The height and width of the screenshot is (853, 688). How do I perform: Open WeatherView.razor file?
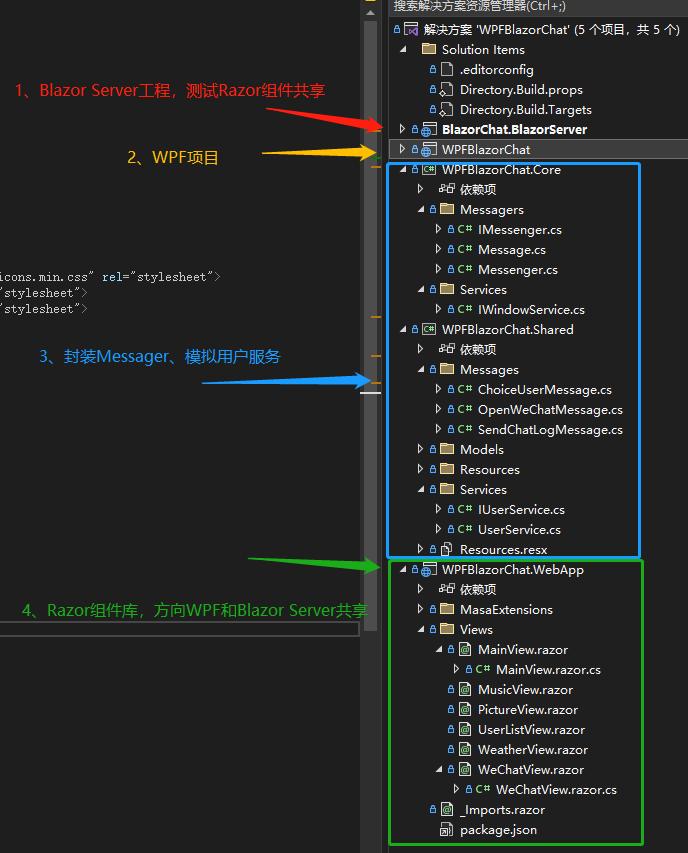pyautogui.click(x=532, y=750)
